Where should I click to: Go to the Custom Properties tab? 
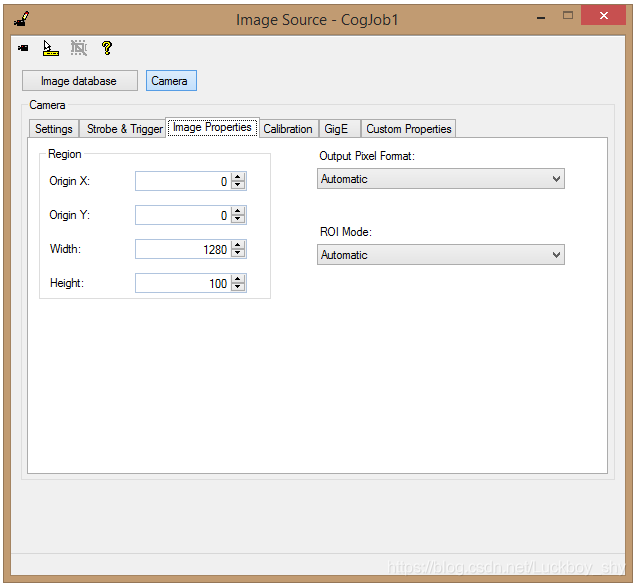[x=408, y=129]
